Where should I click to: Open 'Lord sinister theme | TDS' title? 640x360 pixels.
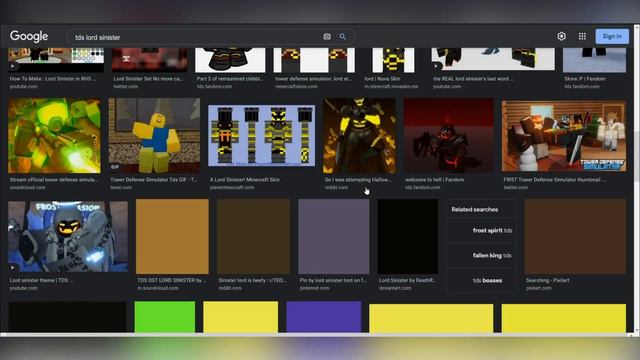41,280
